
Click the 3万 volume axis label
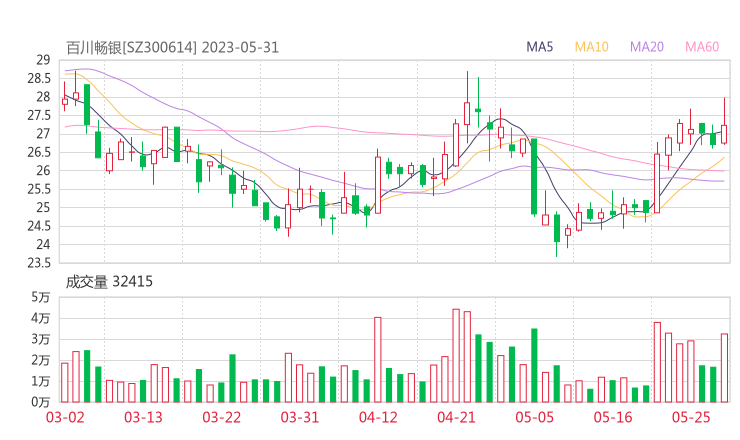41,339
